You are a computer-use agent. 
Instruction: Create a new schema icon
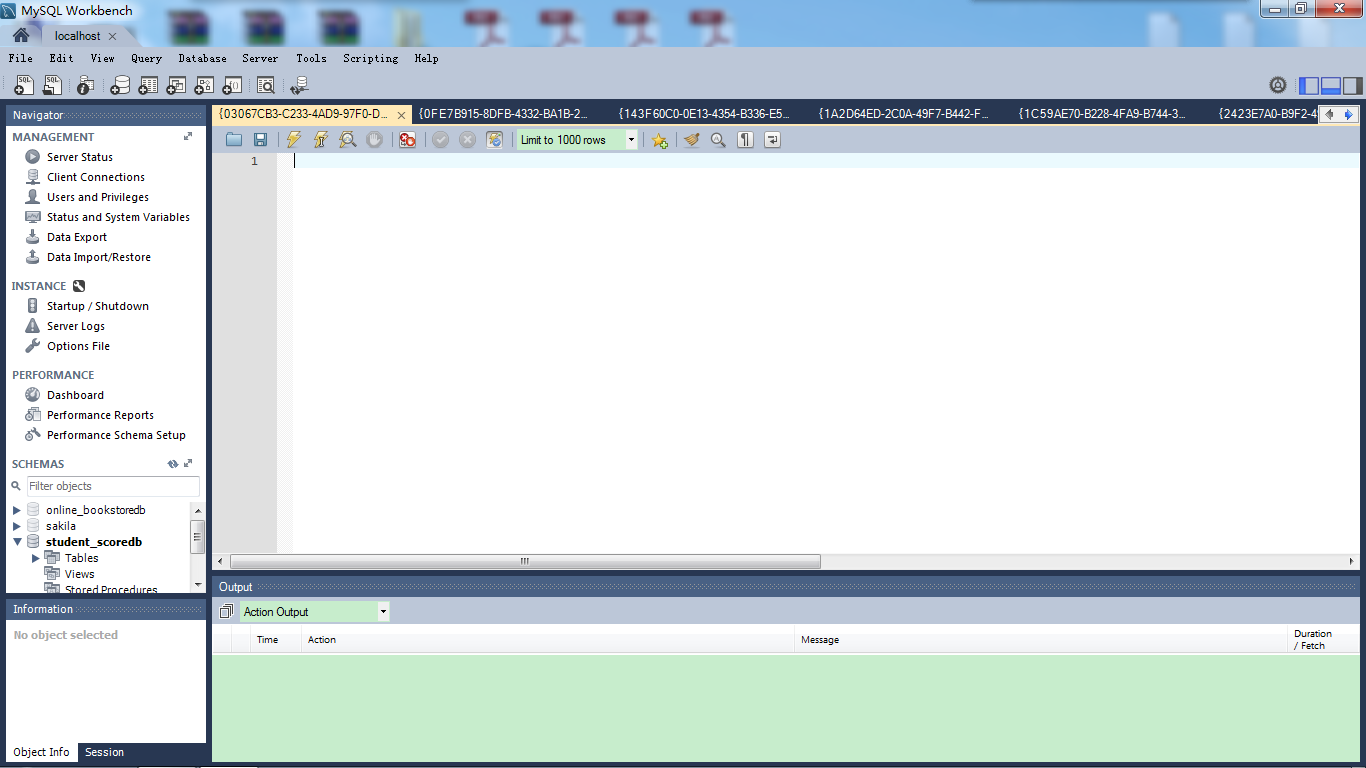pyautogui.click(x=120, y=86)
